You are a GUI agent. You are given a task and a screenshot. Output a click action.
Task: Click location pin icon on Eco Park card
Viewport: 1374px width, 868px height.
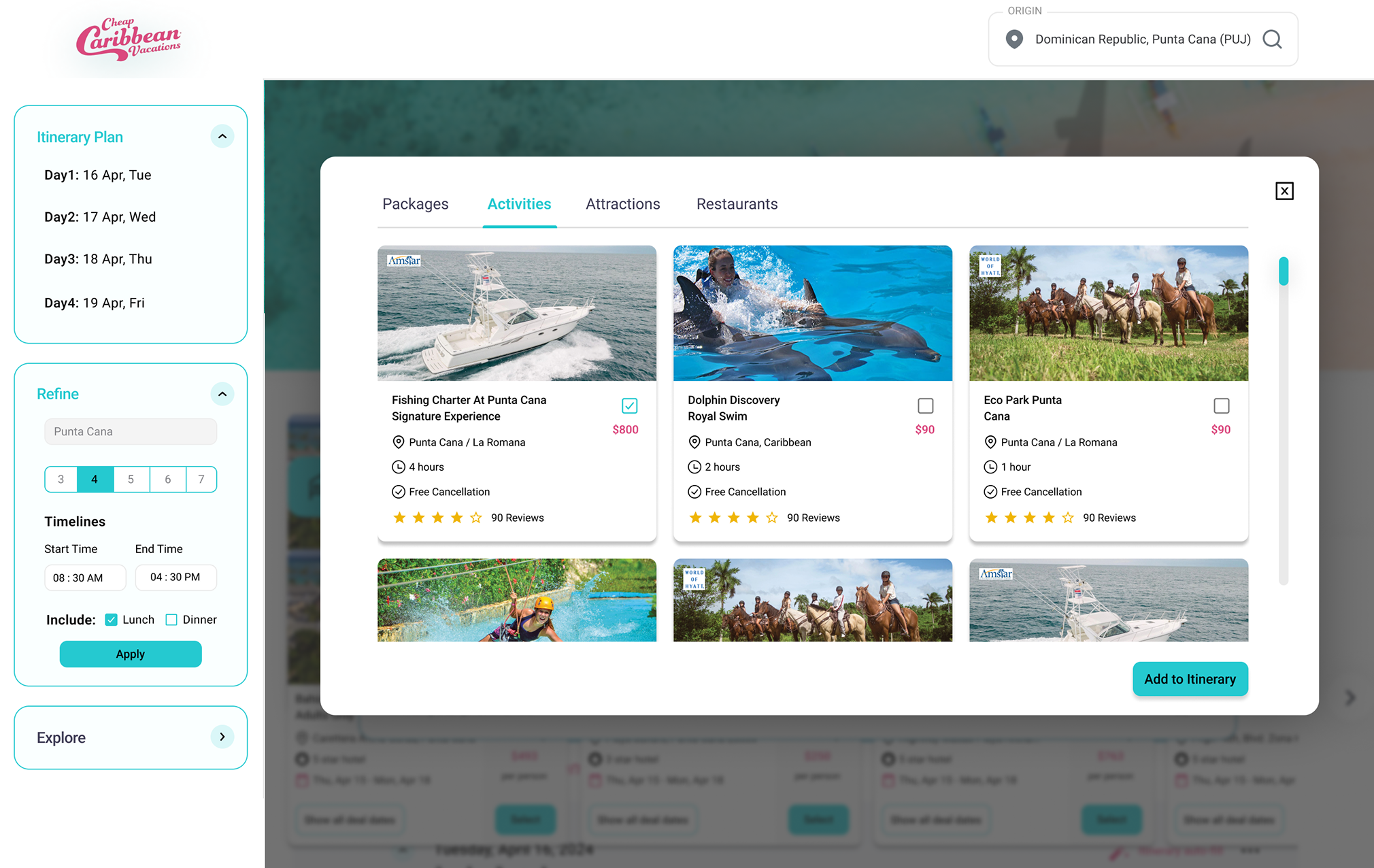pyautogui.click(x=990, y=442)
